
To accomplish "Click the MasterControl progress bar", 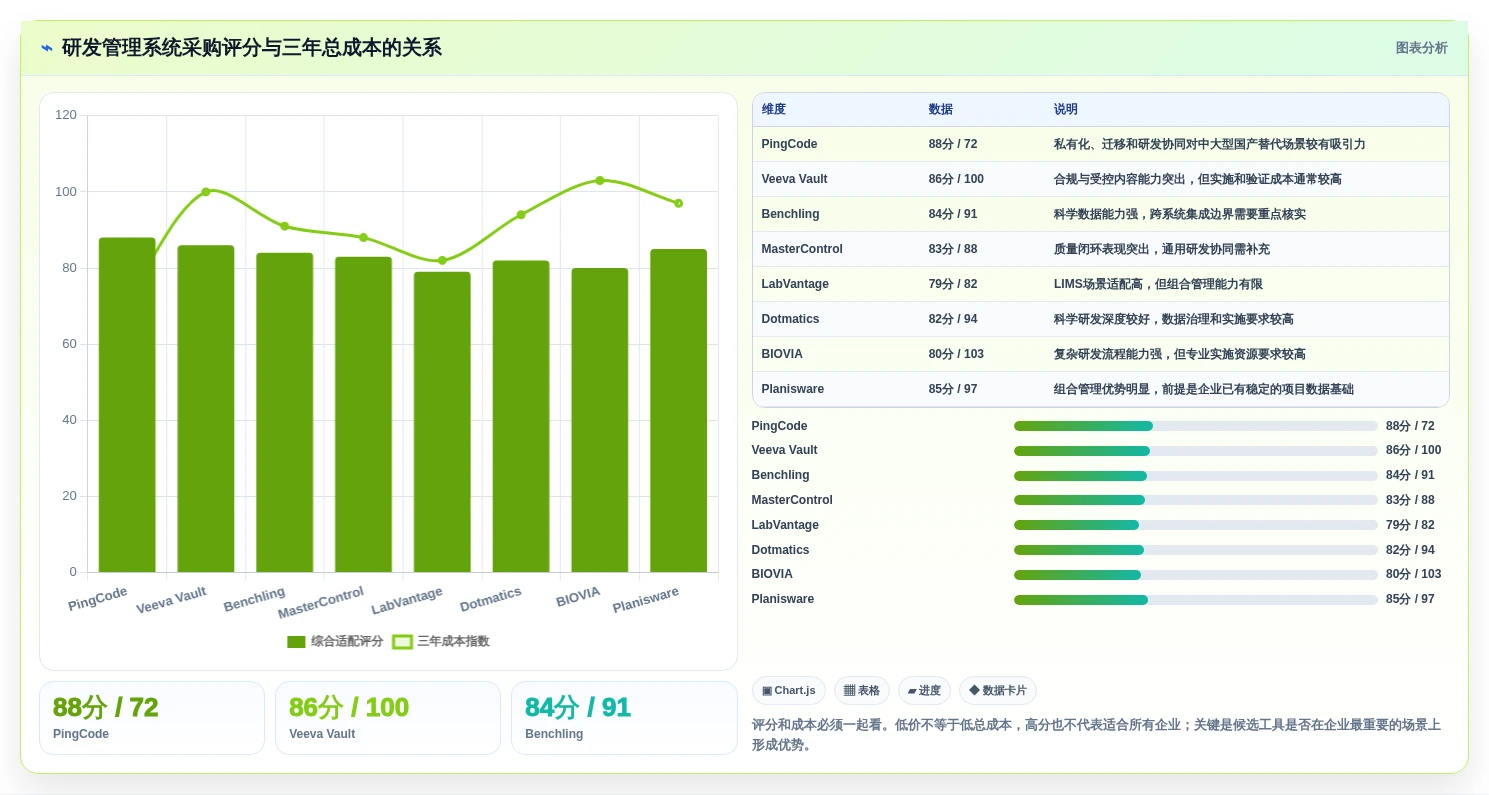I will (x=1196, y=500).
